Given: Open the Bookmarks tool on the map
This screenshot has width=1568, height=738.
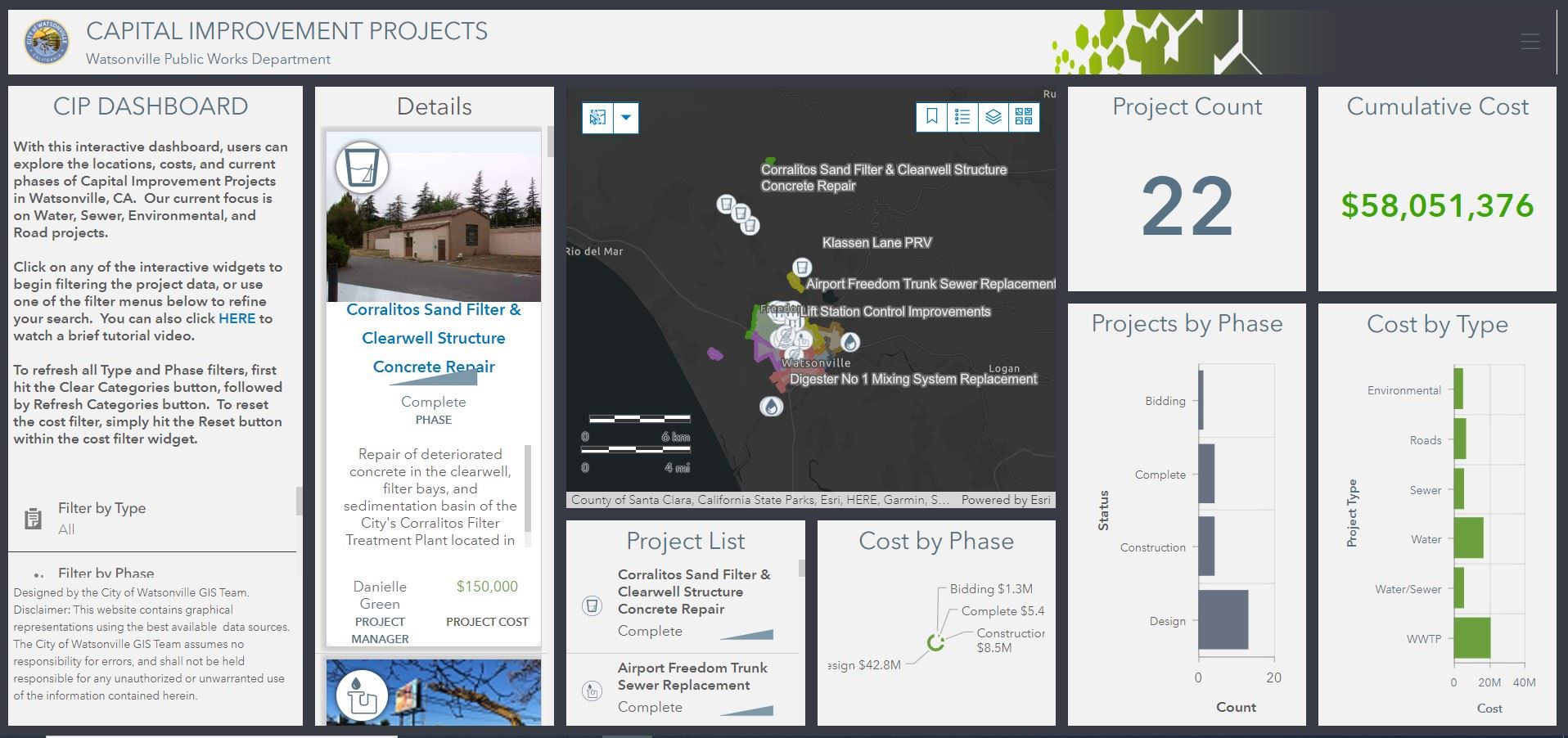Looking at the screenshot, I should click(x=931, y=118).
